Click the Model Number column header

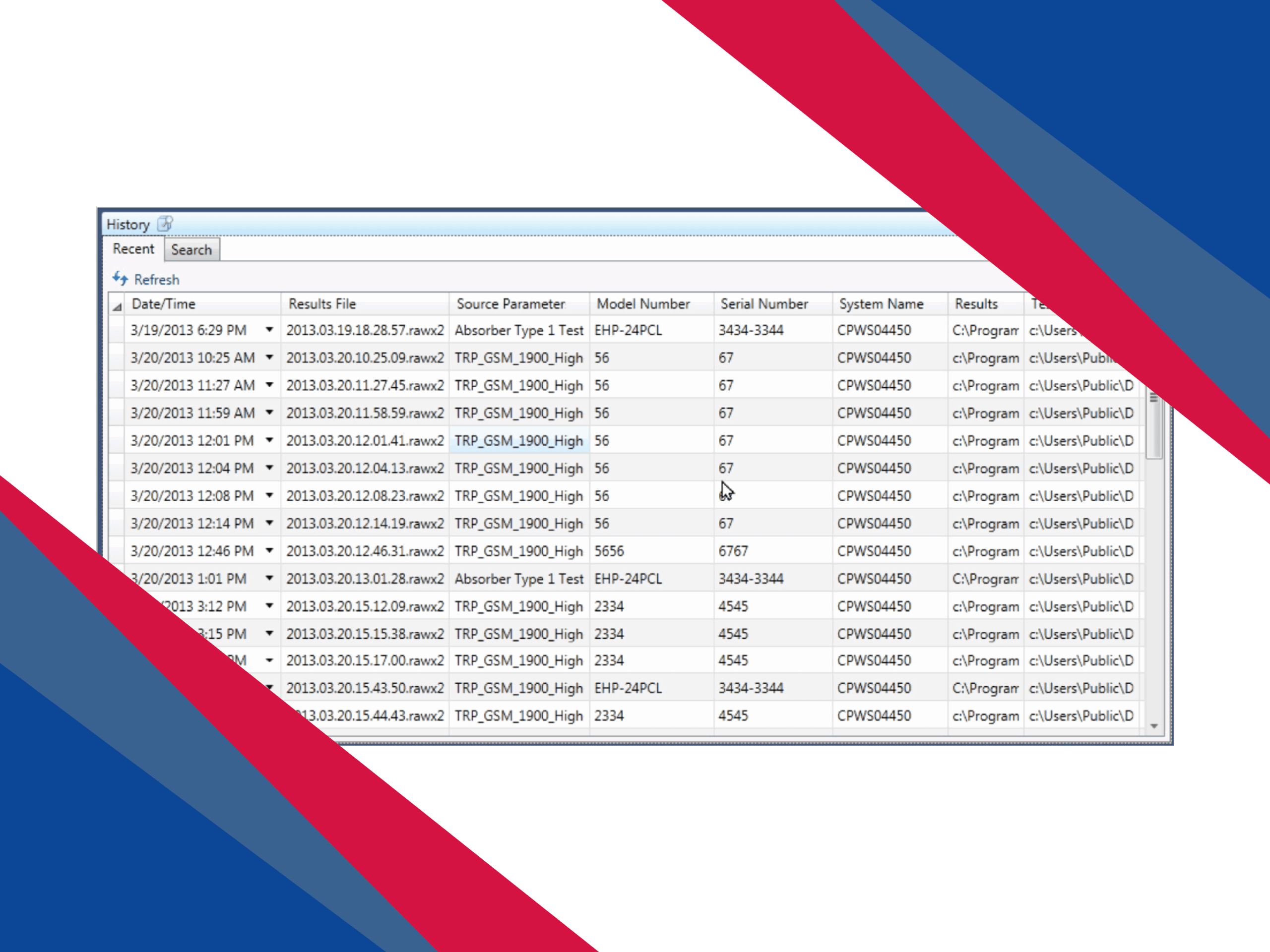coord(643,303)
